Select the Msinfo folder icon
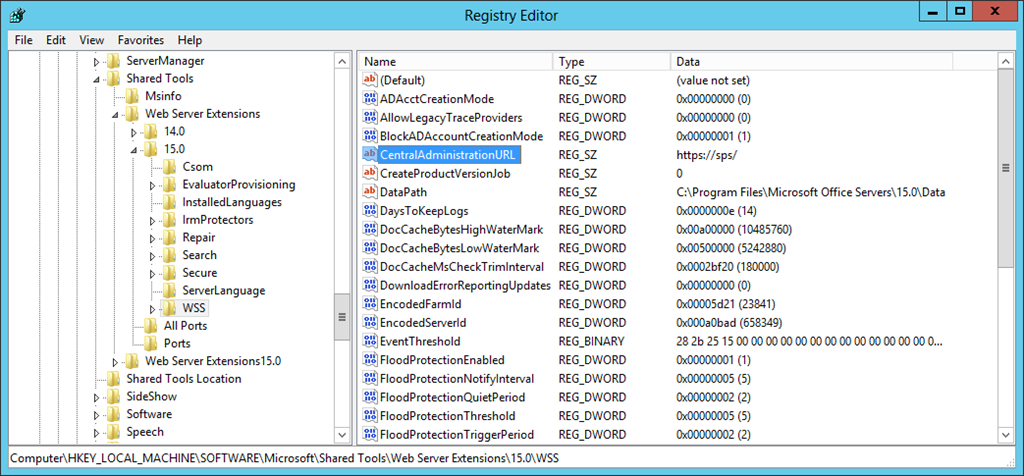The image size is (1024, 476). 133,96
